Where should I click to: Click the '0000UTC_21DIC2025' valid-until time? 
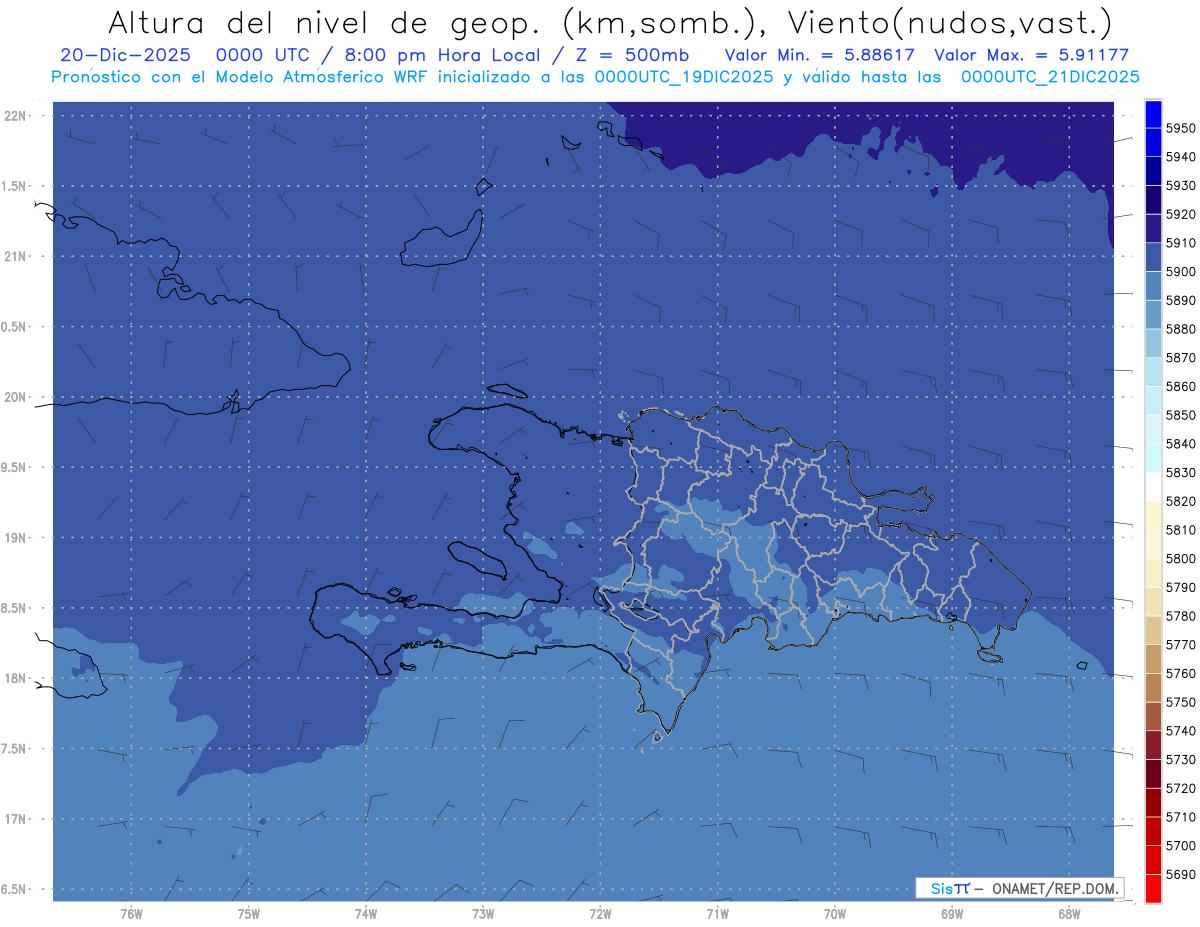pos(1050,76)
